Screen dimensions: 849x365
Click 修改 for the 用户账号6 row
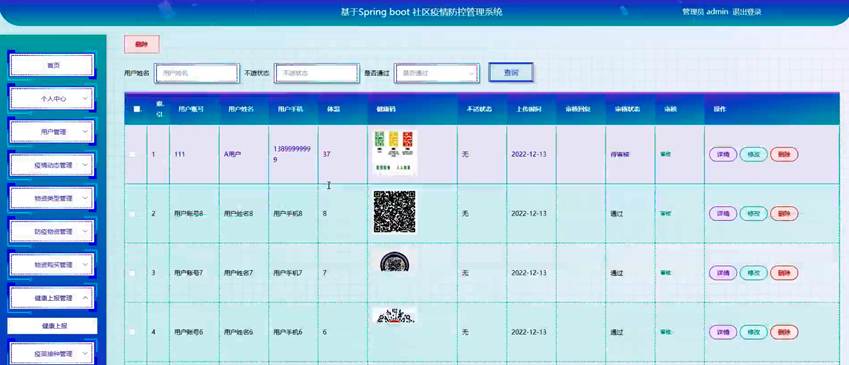coord(754,332)
